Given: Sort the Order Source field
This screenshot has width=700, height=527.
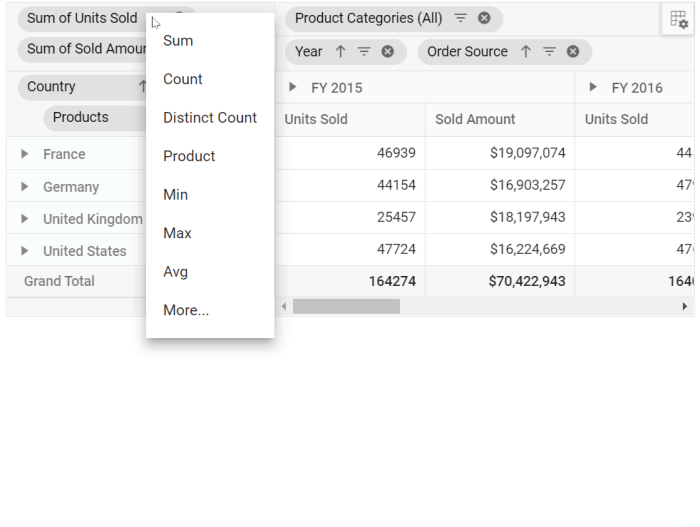Looking at the screenshot, I should (x=525, y=52).
